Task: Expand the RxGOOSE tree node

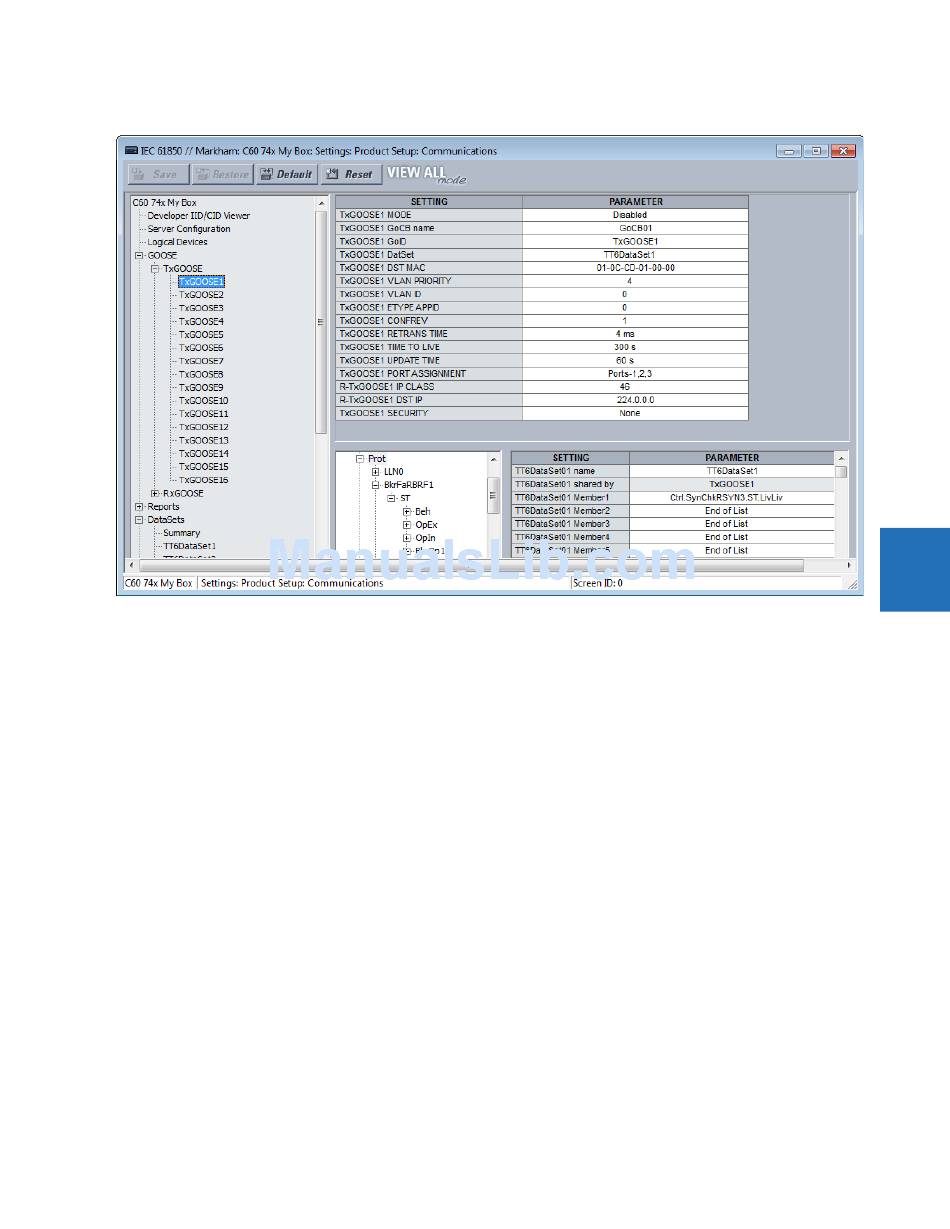Action: click(155, 494)
